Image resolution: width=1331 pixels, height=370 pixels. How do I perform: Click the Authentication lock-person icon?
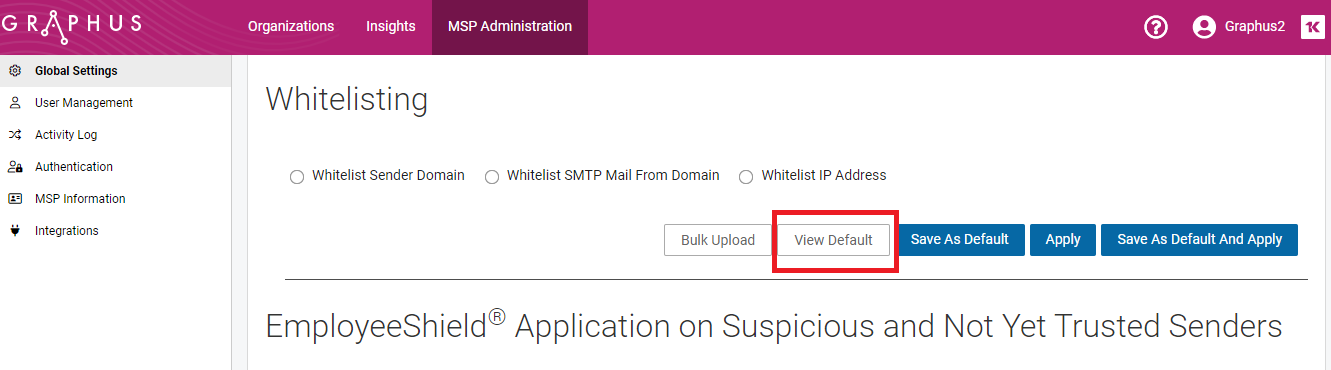coord(14,167)
